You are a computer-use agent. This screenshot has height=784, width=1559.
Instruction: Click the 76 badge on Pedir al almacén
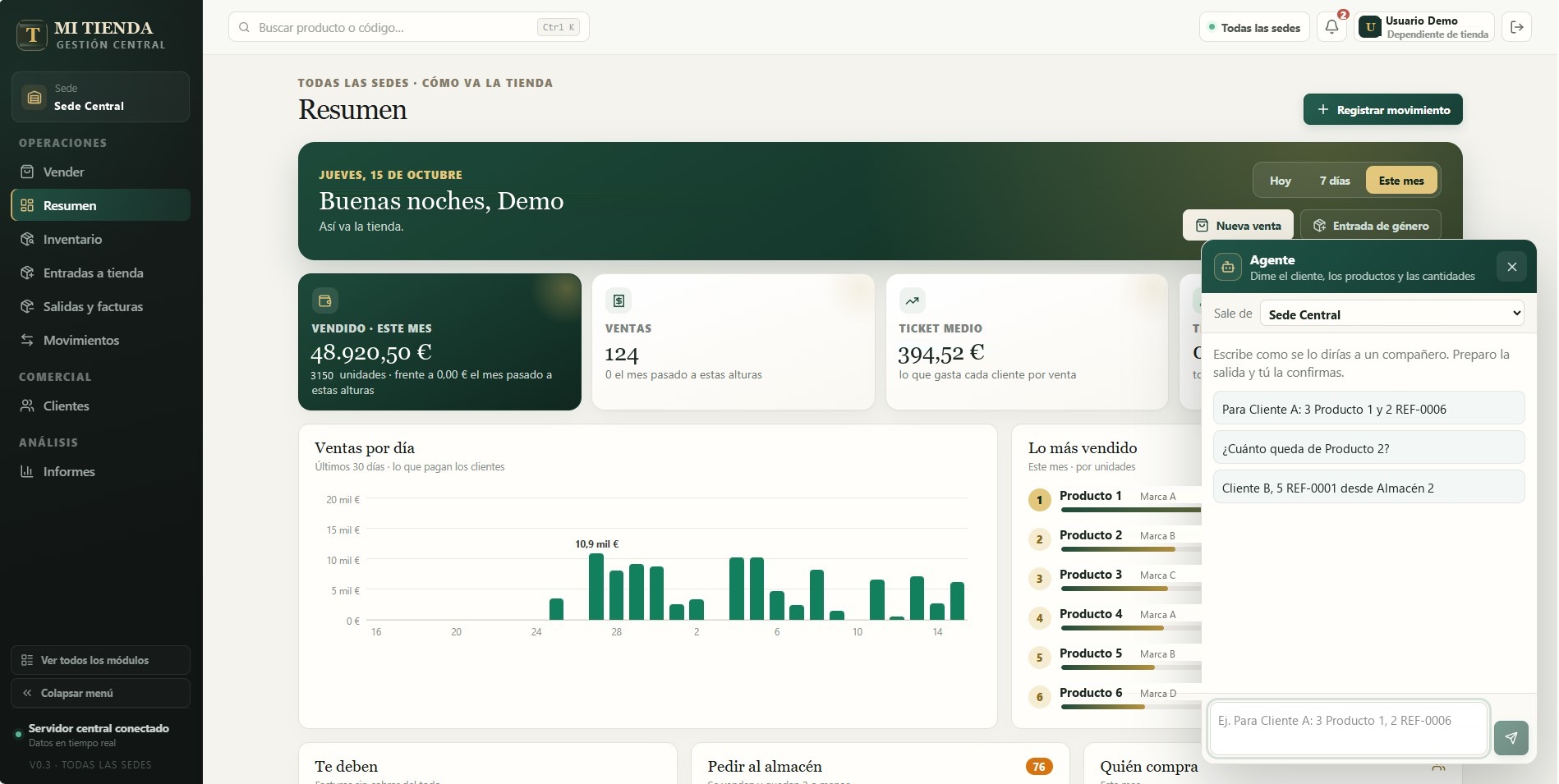click(x=1038, y=767)
